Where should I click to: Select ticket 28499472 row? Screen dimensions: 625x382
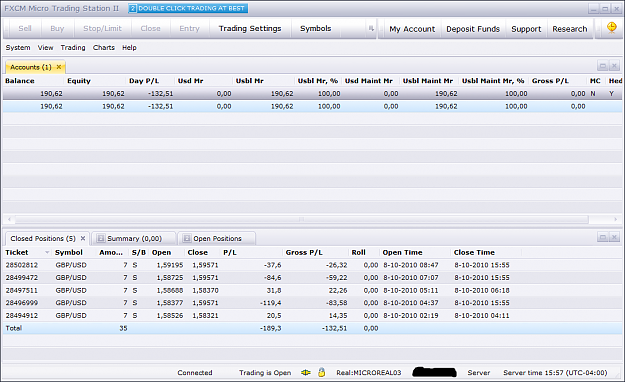pyautogui.click(x=312, y=278)
